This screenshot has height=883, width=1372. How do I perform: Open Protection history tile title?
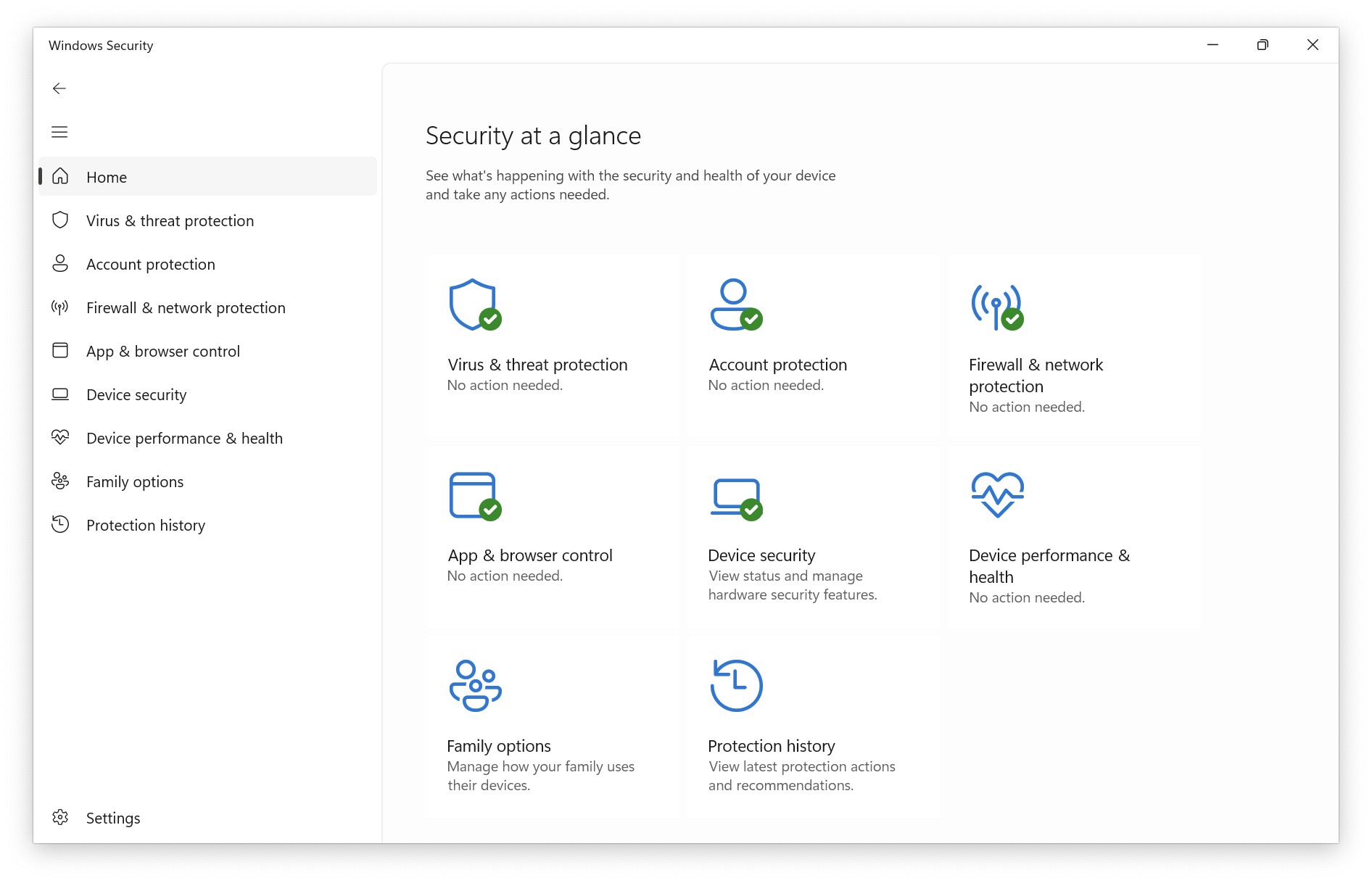(771, 746)
